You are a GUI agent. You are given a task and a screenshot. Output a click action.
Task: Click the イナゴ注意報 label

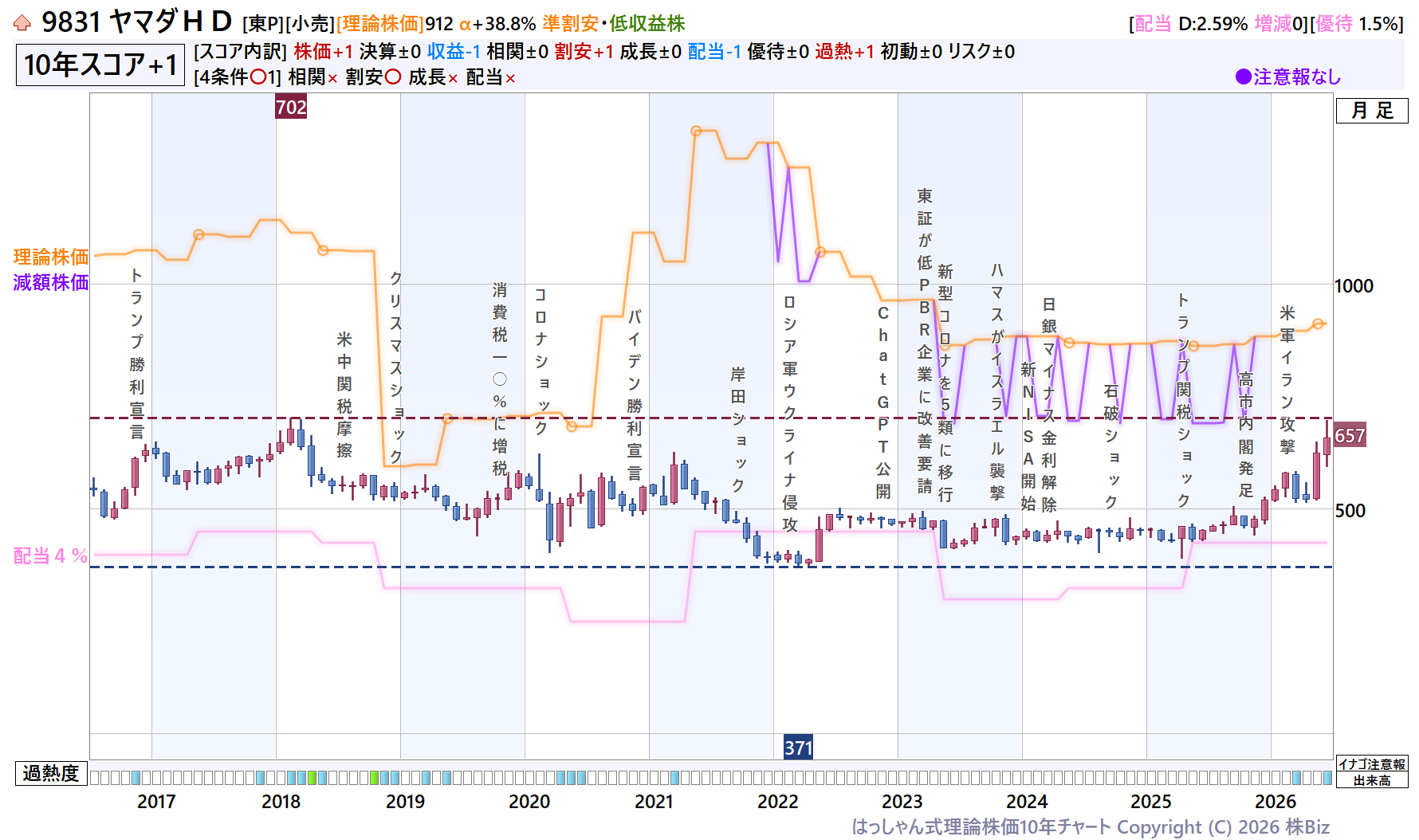(1372, 764)
